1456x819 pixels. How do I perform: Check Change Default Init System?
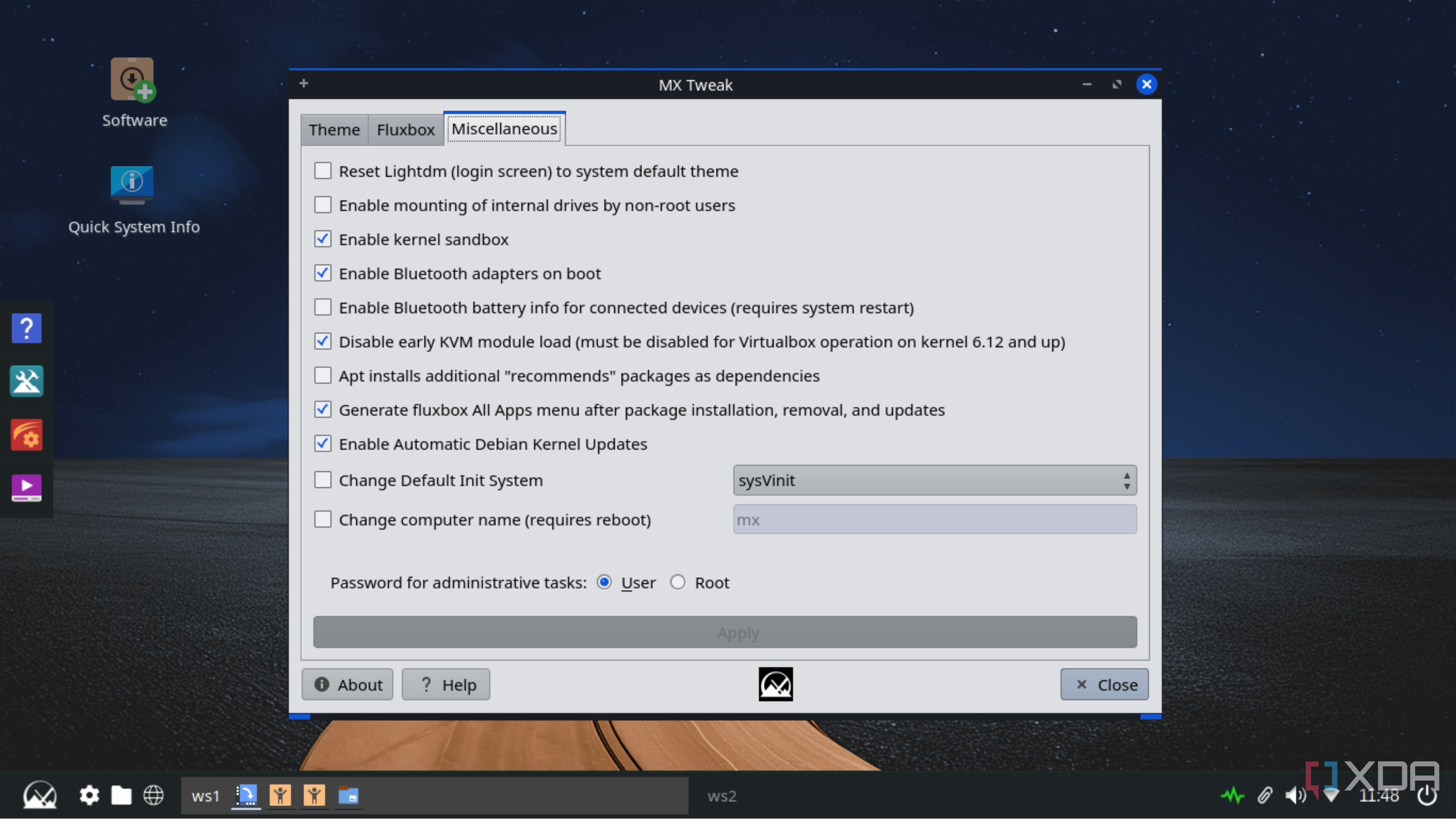tap(323, 480)
